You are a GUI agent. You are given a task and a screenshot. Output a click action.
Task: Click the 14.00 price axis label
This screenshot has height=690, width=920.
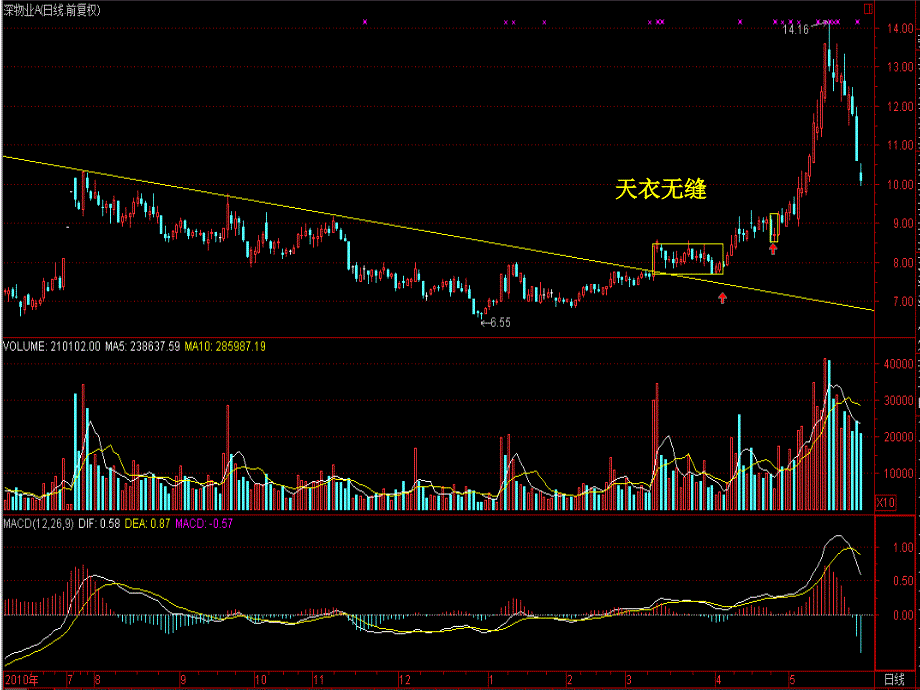901,29
